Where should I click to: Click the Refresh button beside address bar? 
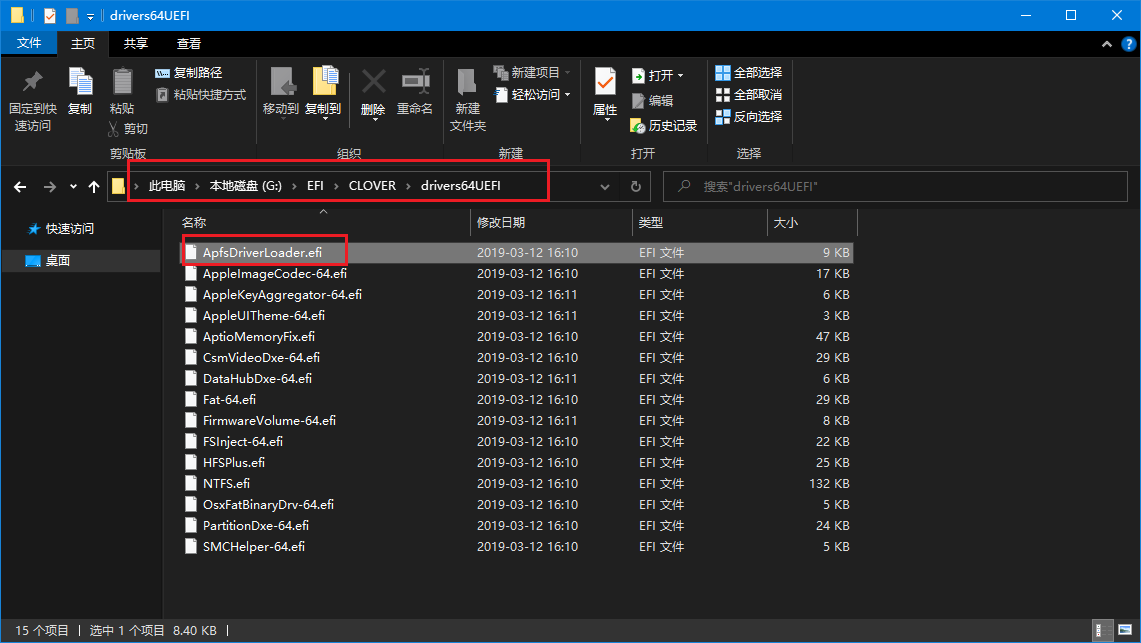(x=635, y=187)
